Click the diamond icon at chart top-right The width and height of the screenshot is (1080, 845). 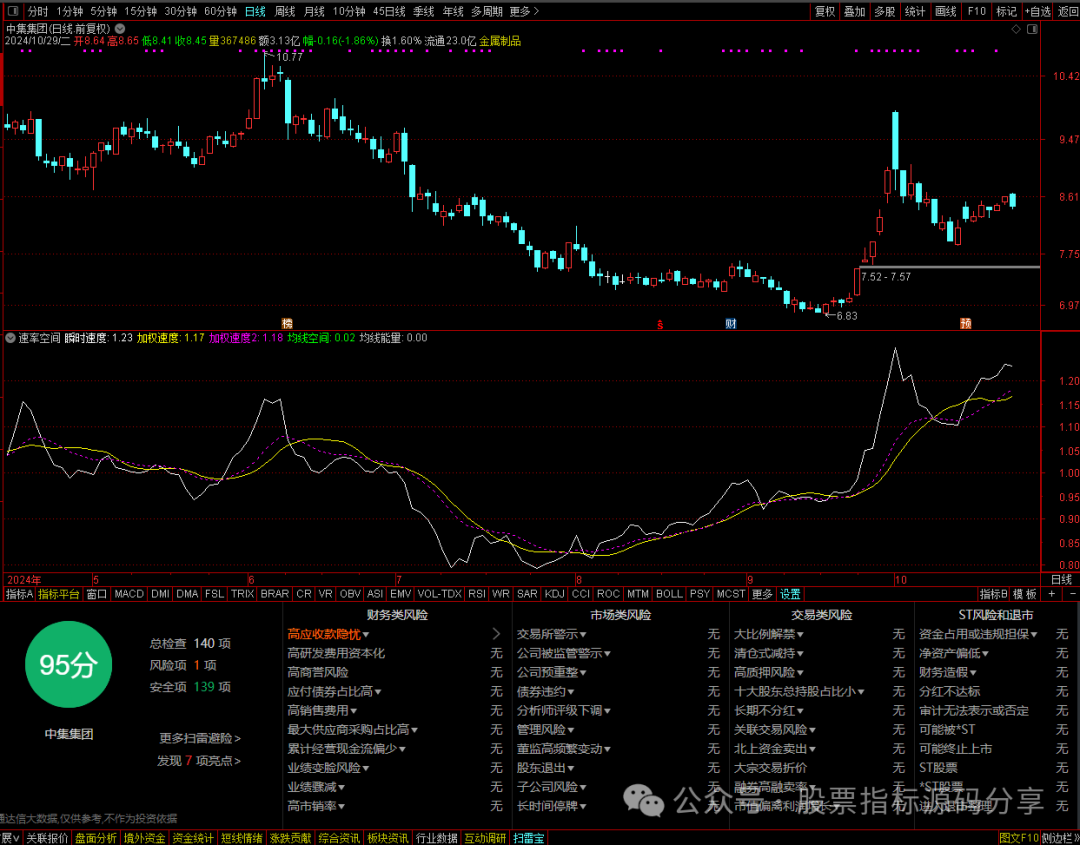pos(1016,29)
